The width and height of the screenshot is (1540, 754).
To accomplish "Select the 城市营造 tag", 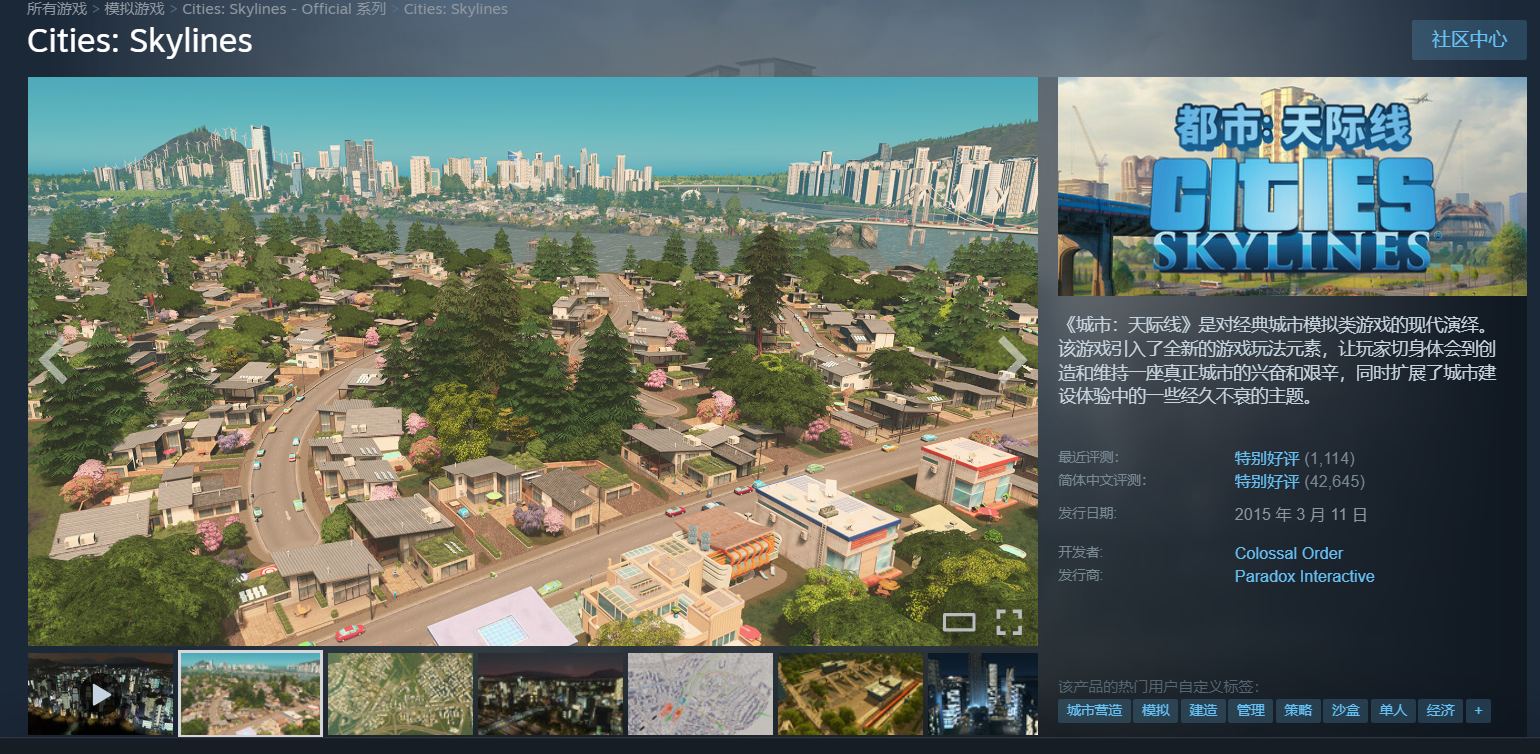I will tap(1094, 711).
